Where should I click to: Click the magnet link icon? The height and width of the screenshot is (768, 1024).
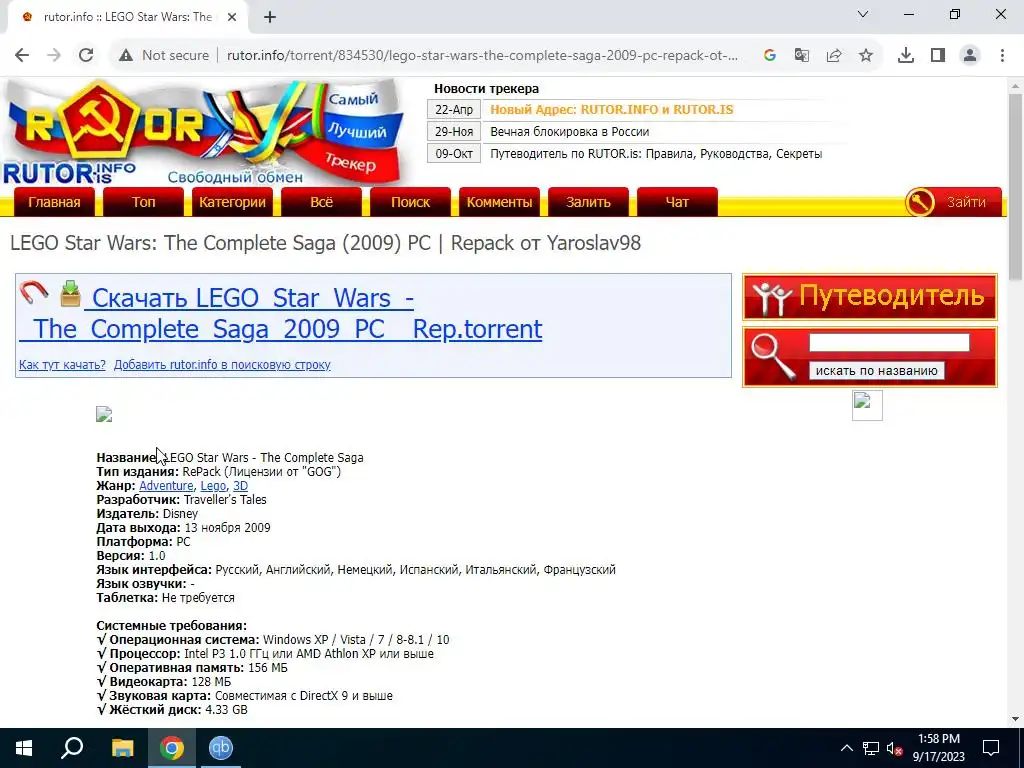coord(33,293)
